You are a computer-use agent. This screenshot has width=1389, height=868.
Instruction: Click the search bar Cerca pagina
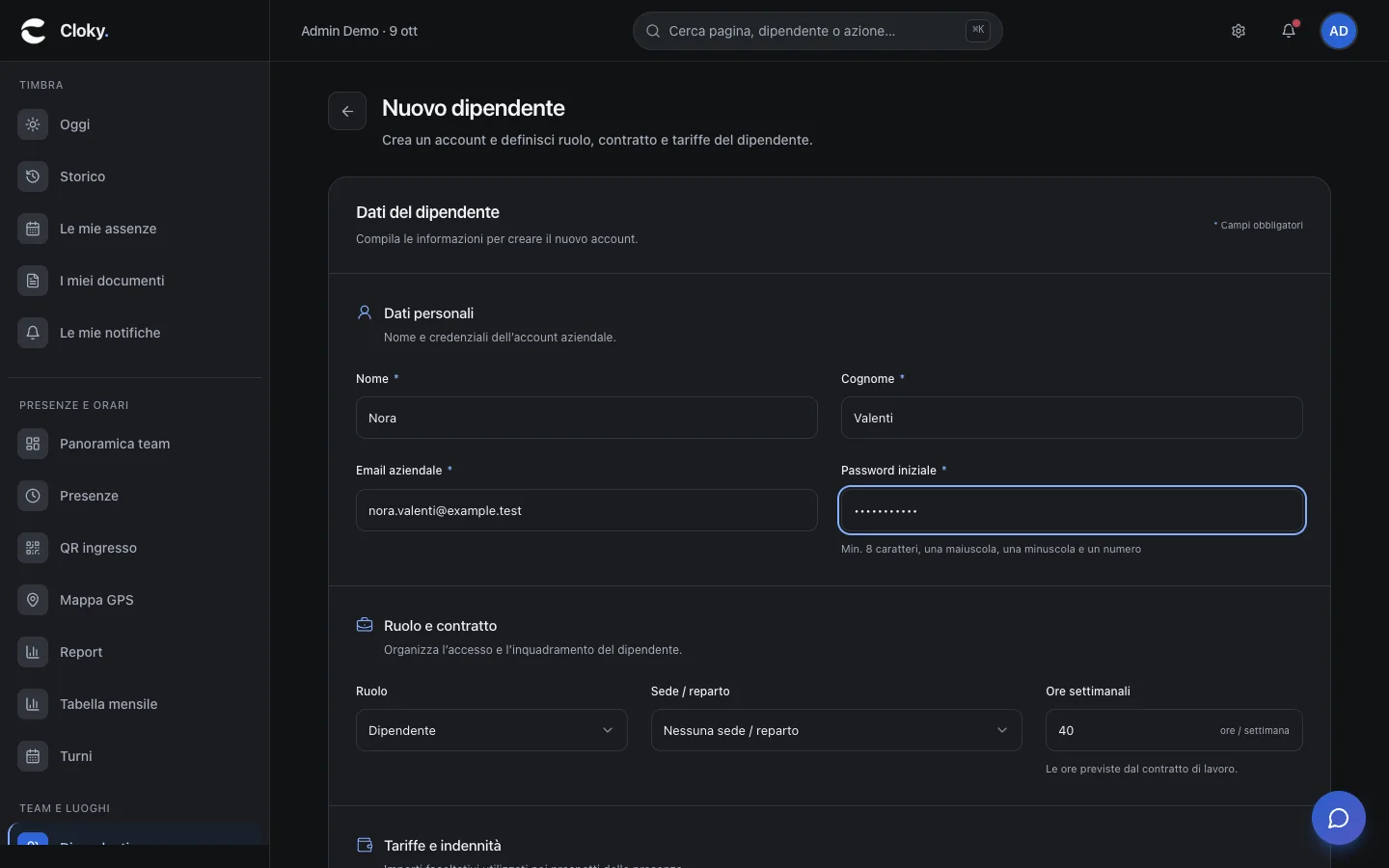coord(818,31)
